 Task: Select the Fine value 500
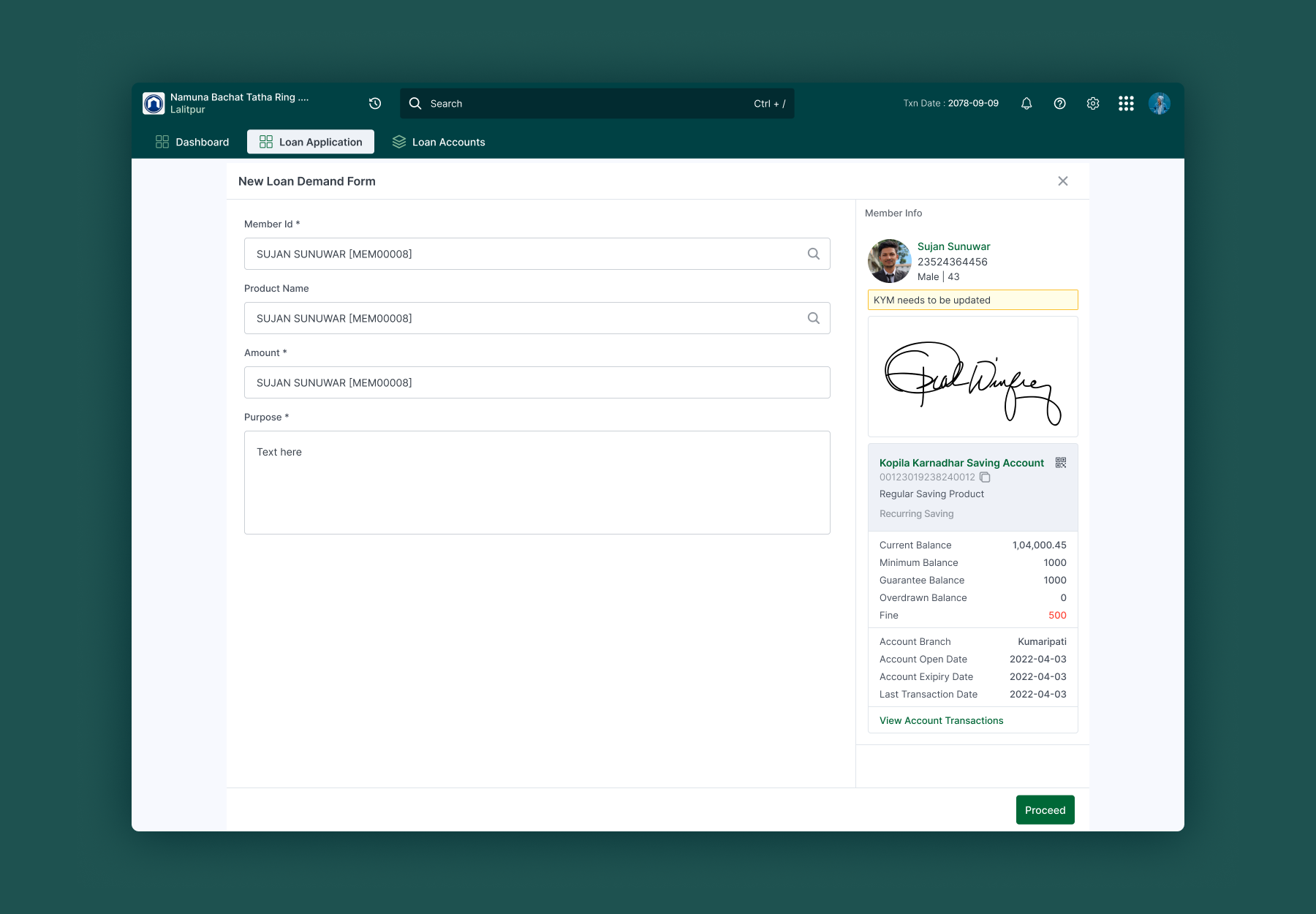(1057, 615)
